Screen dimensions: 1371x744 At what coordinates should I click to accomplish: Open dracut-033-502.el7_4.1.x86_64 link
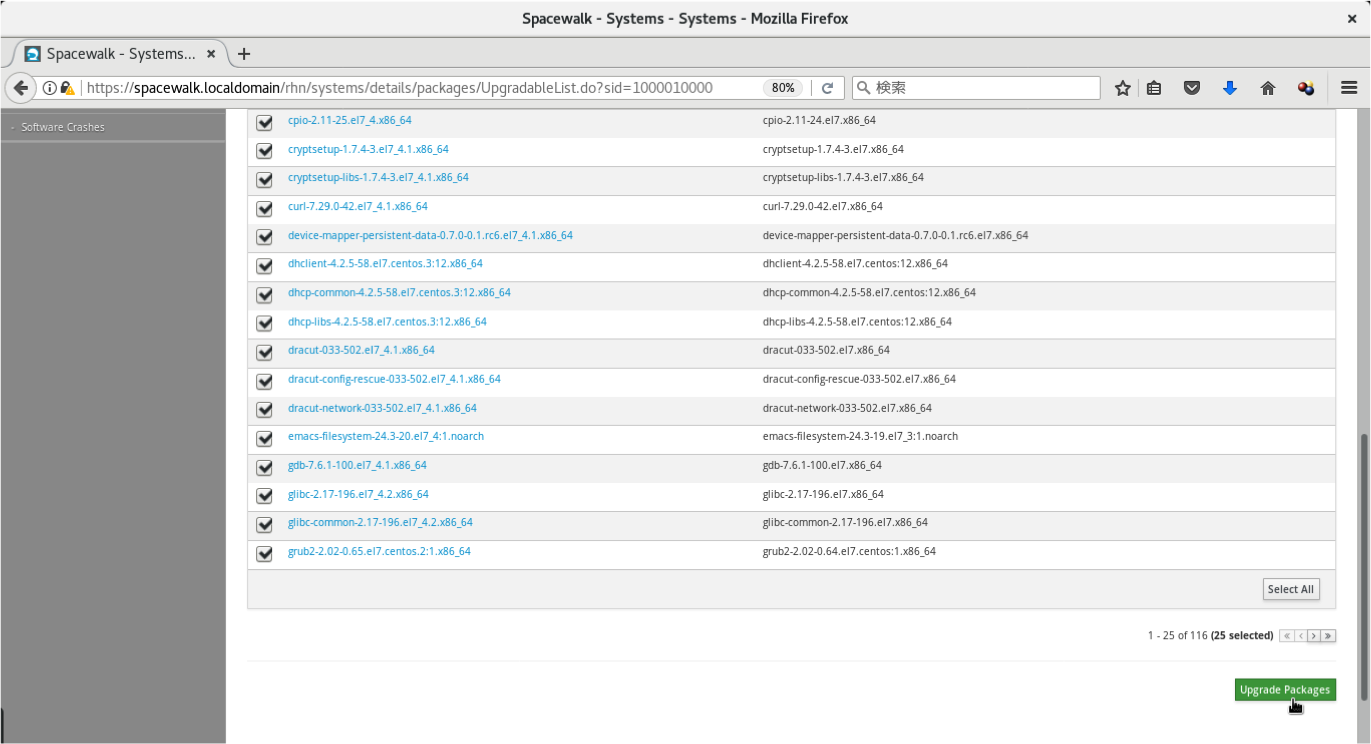coord(361,350)
